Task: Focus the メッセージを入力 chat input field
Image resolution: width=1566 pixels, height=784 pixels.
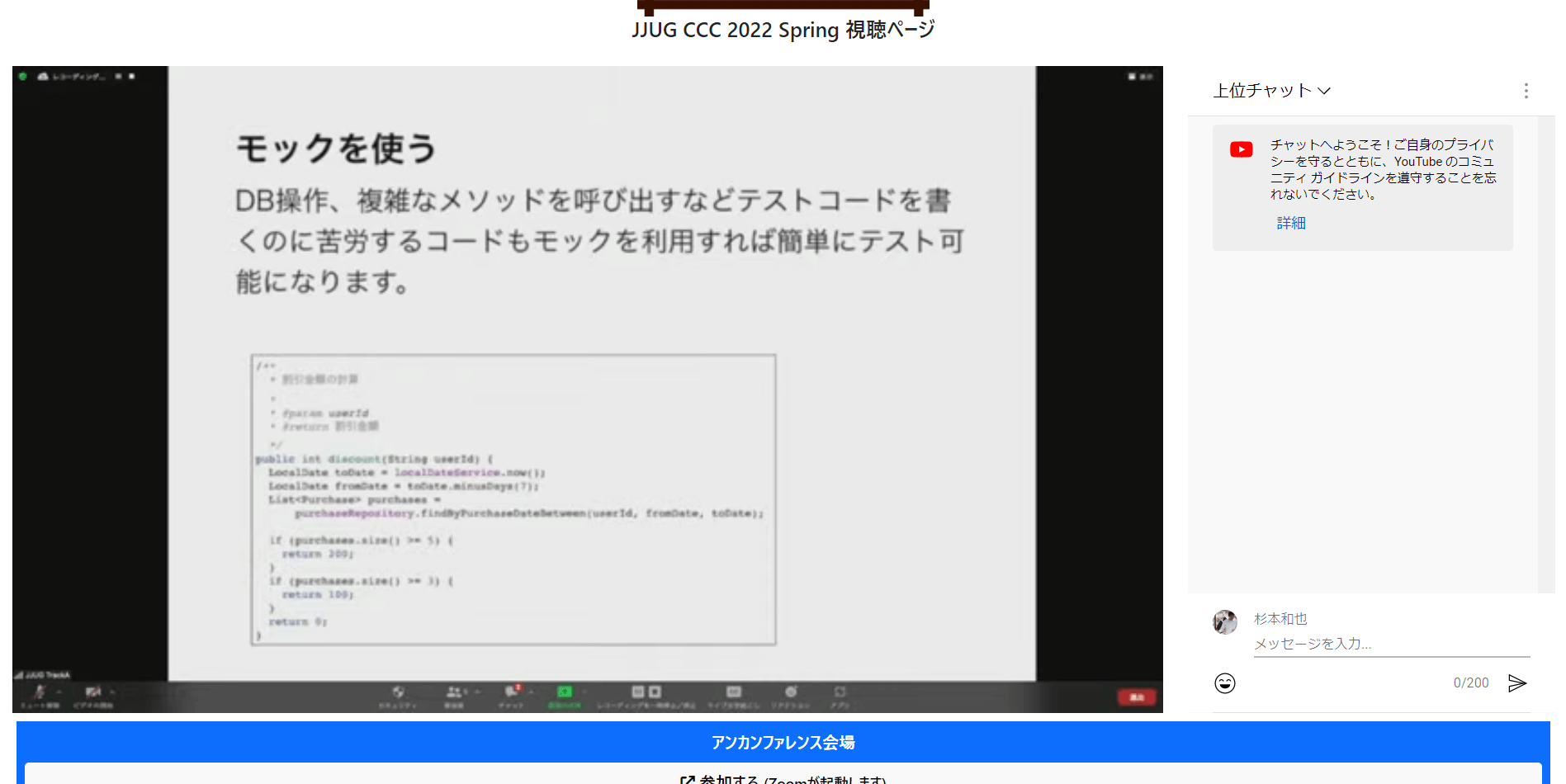Action: (1392, 644)
